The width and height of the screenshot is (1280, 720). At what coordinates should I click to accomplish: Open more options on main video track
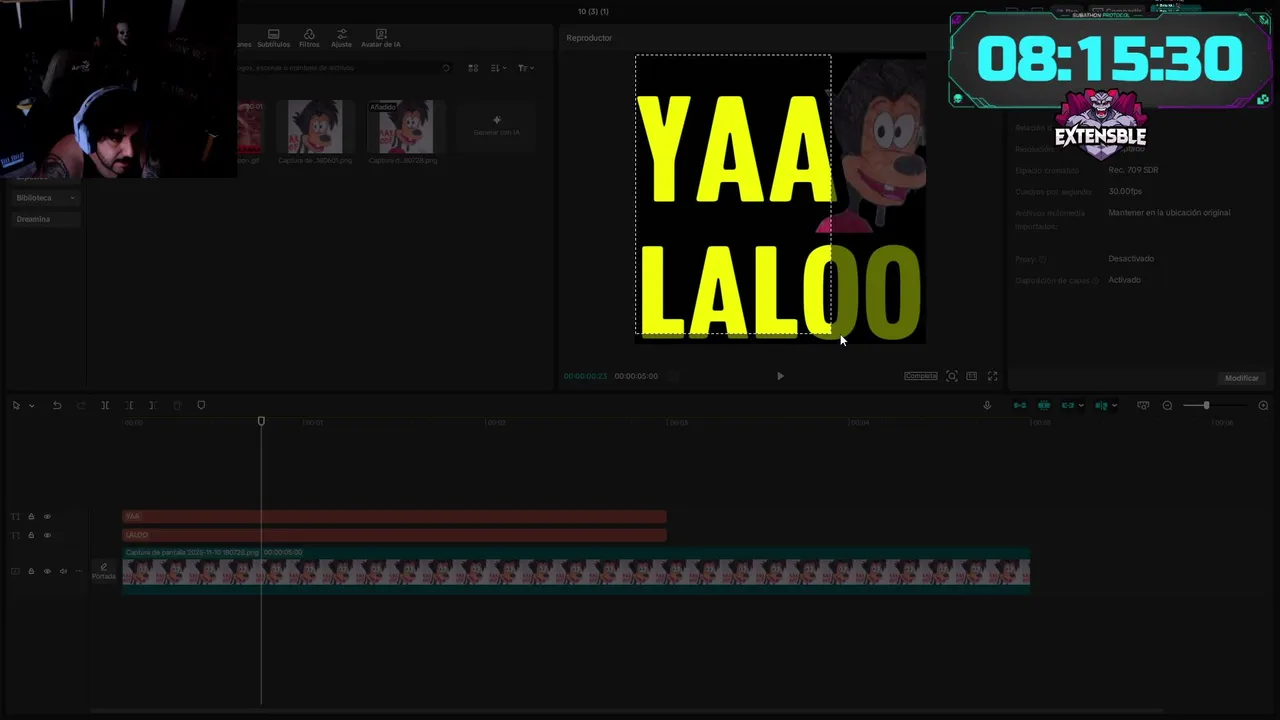79,571
